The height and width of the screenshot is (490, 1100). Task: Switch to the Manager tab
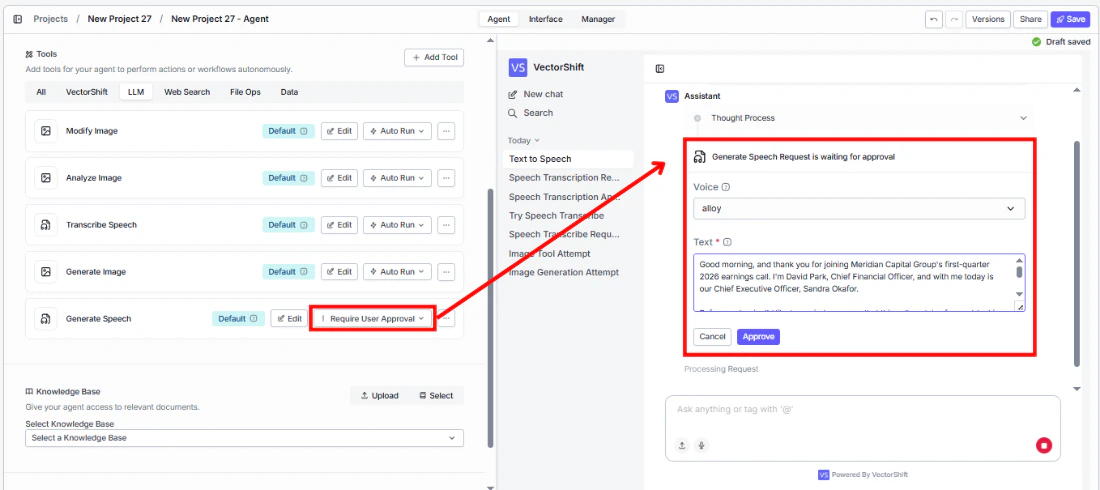(598, 19)
